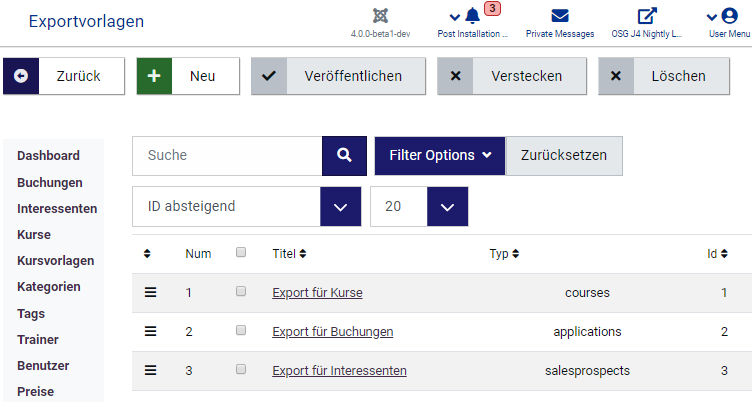This screenshot has height=402, width=752.
Task: Click the Joomla logo icon
Action: click(x=380, y=16)
